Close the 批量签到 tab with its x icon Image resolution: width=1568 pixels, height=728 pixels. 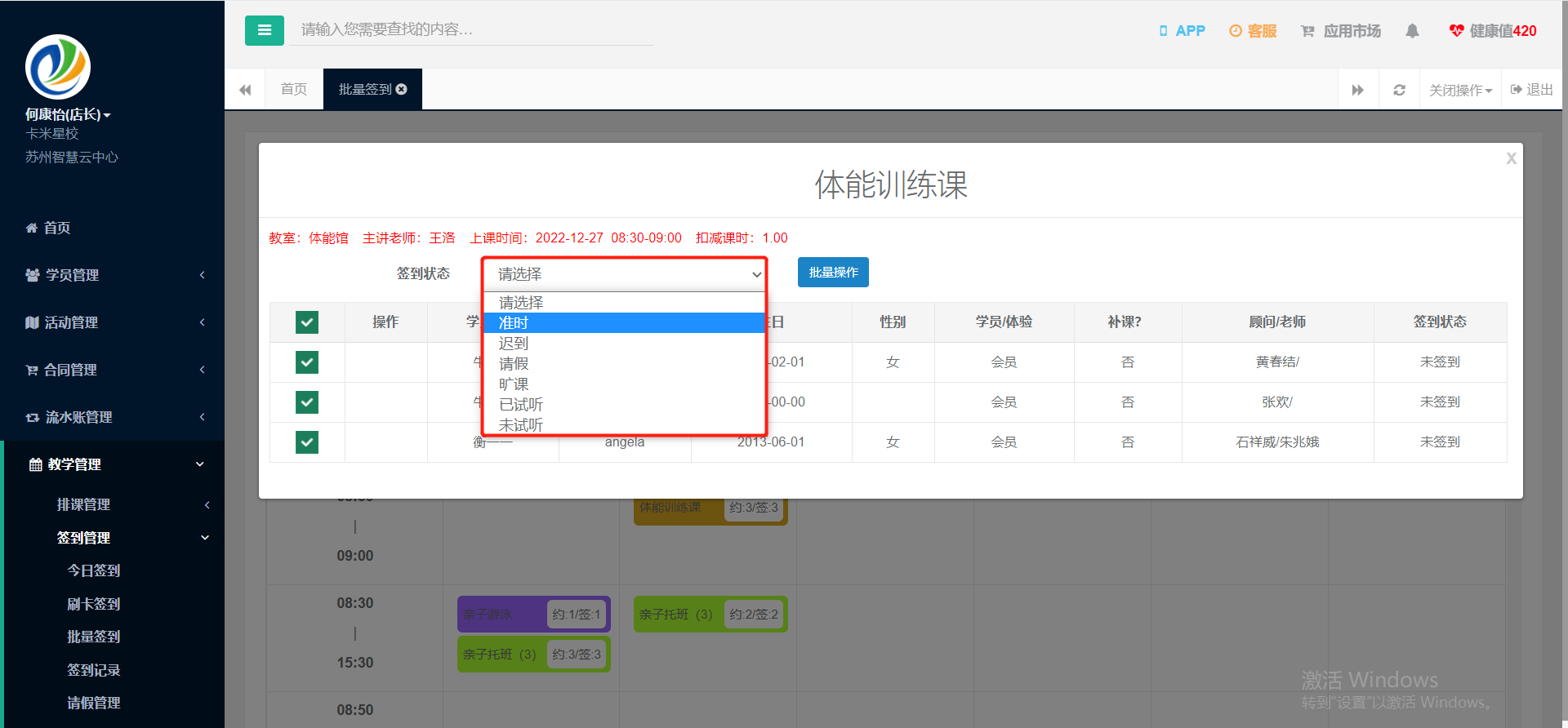click(402, 90)
